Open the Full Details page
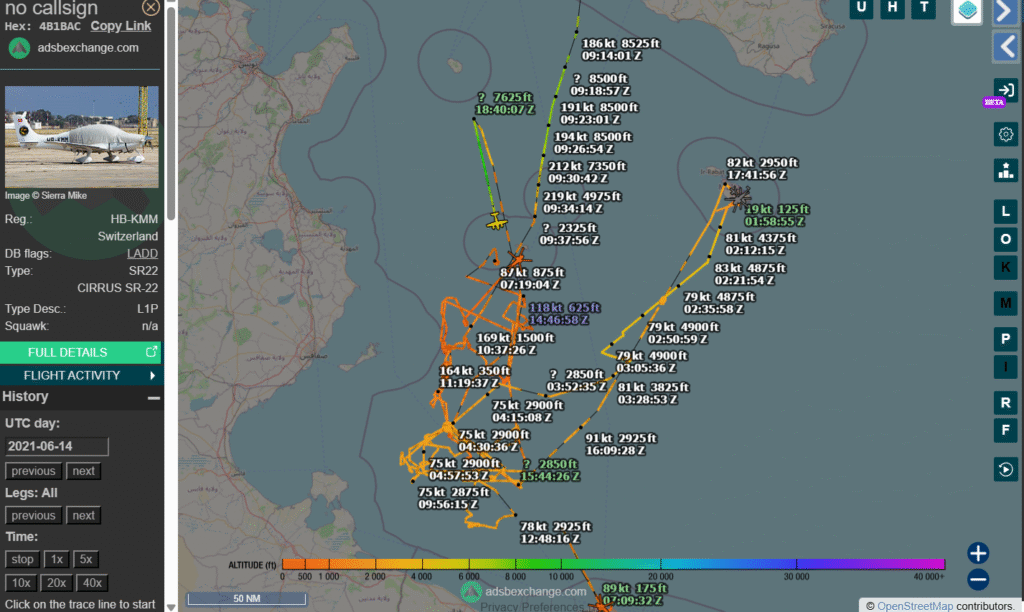1024x612 pixels. [80, 352]
